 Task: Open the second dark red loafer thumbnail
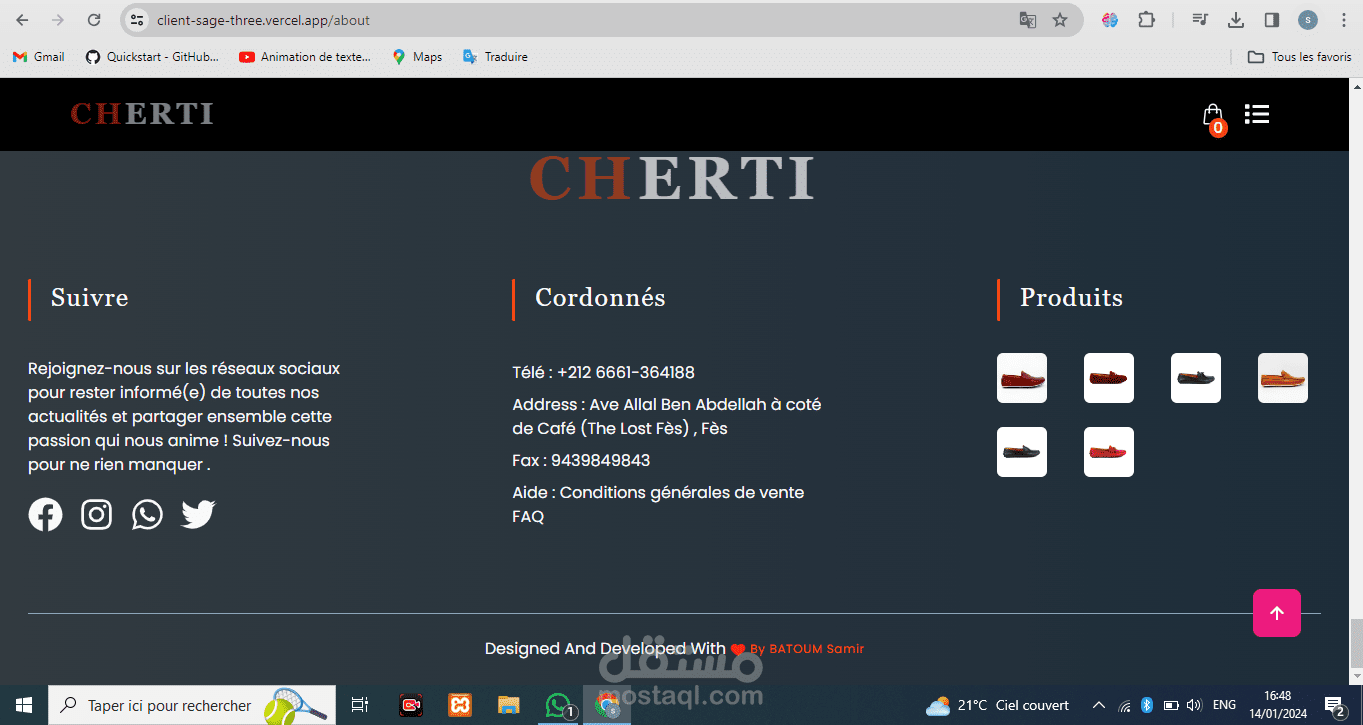point(1109,378)
